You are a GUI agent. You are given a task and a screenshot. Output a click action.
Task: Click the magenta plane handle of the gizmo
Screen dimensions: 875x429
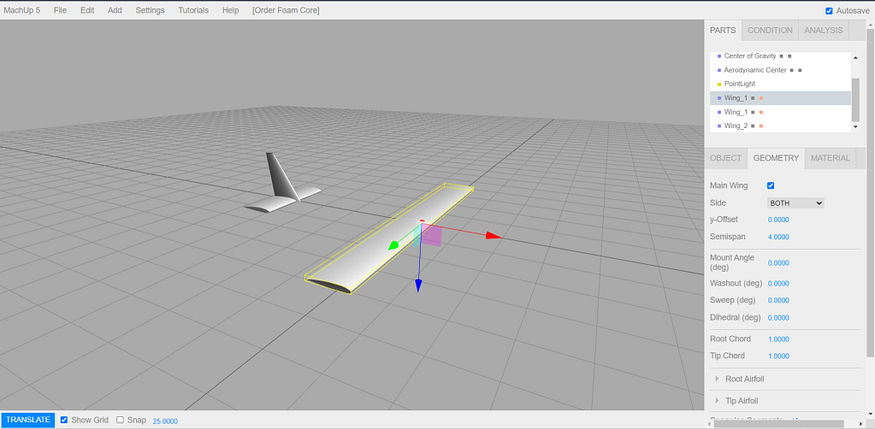coord(431,235)
